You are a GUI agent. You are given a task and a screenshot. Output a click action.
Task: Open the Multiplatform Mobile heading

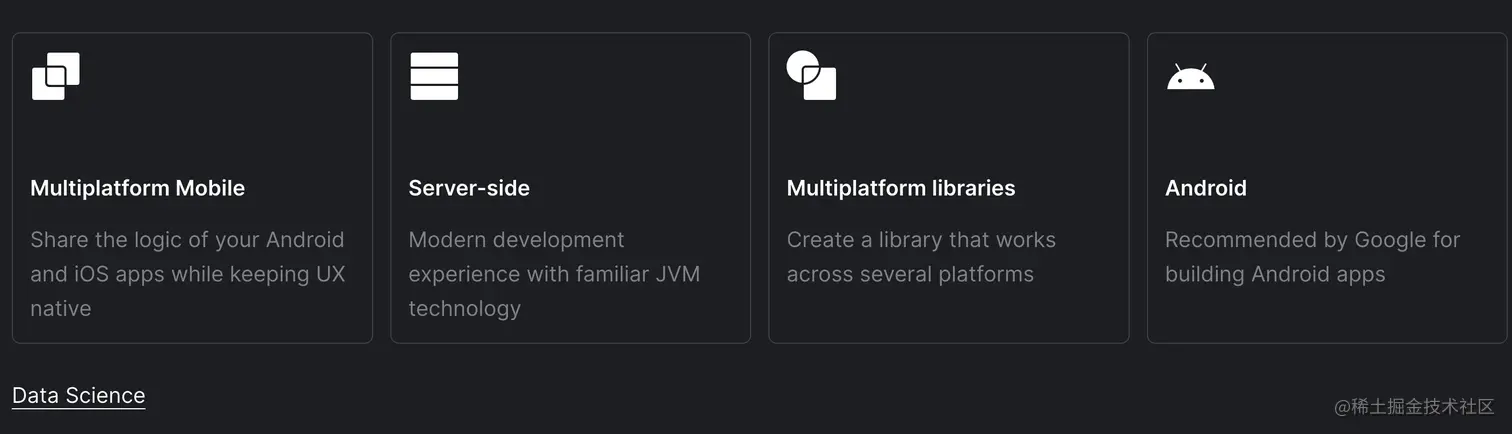tap(138, 188)
